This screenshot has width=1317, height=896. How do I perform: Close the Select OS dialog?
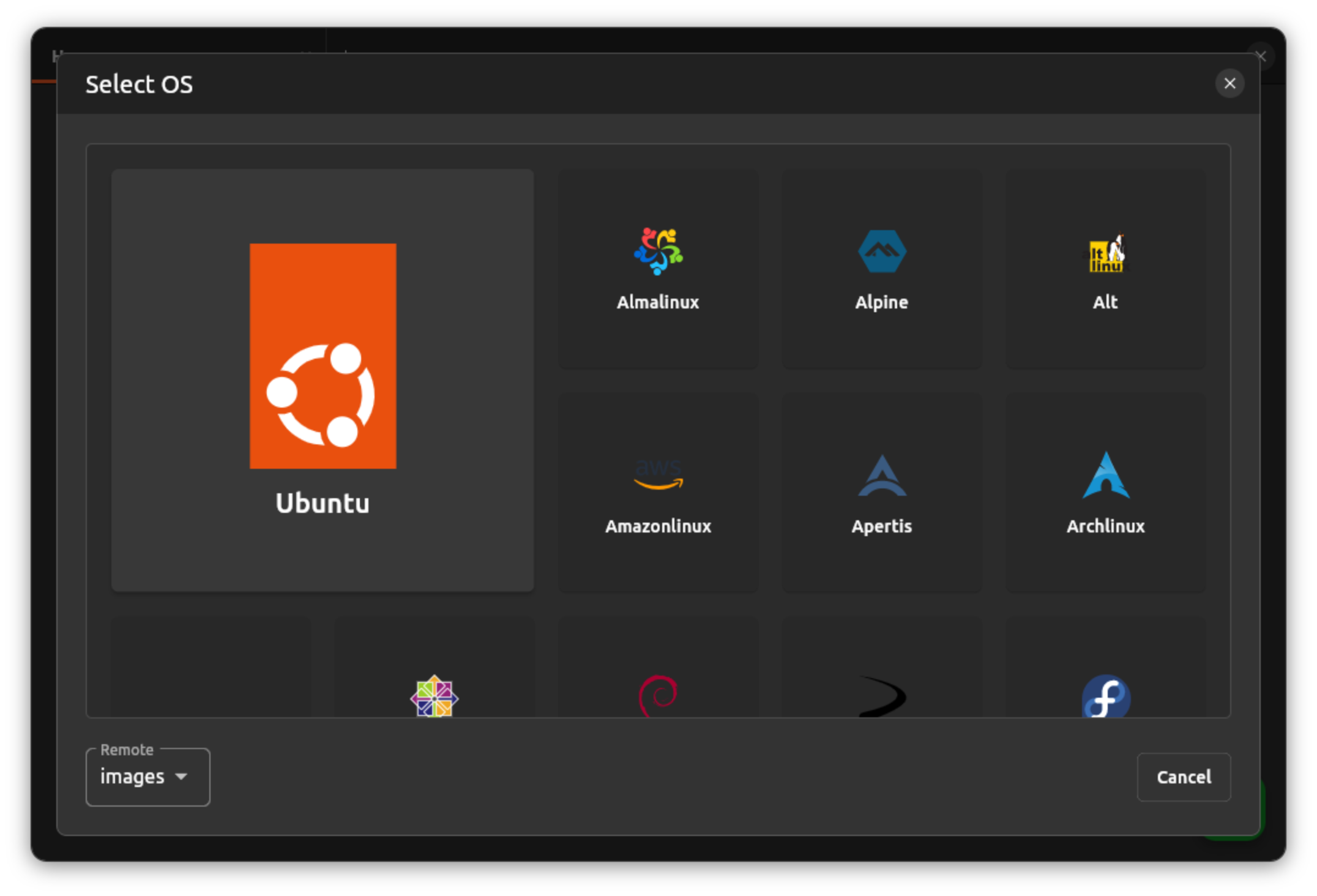(1230, 83)
